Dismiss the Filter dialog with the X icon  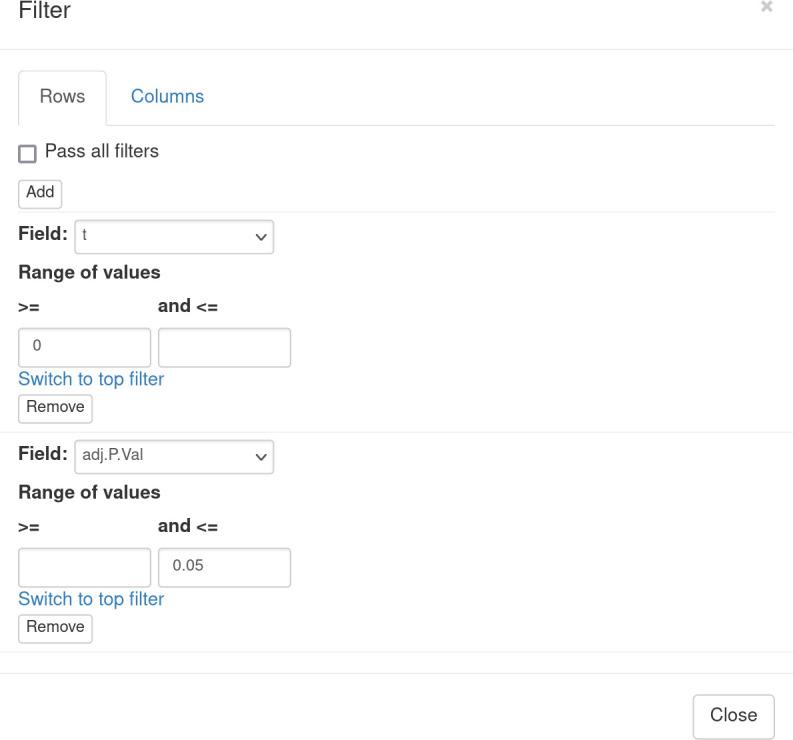tap(766, 7)
